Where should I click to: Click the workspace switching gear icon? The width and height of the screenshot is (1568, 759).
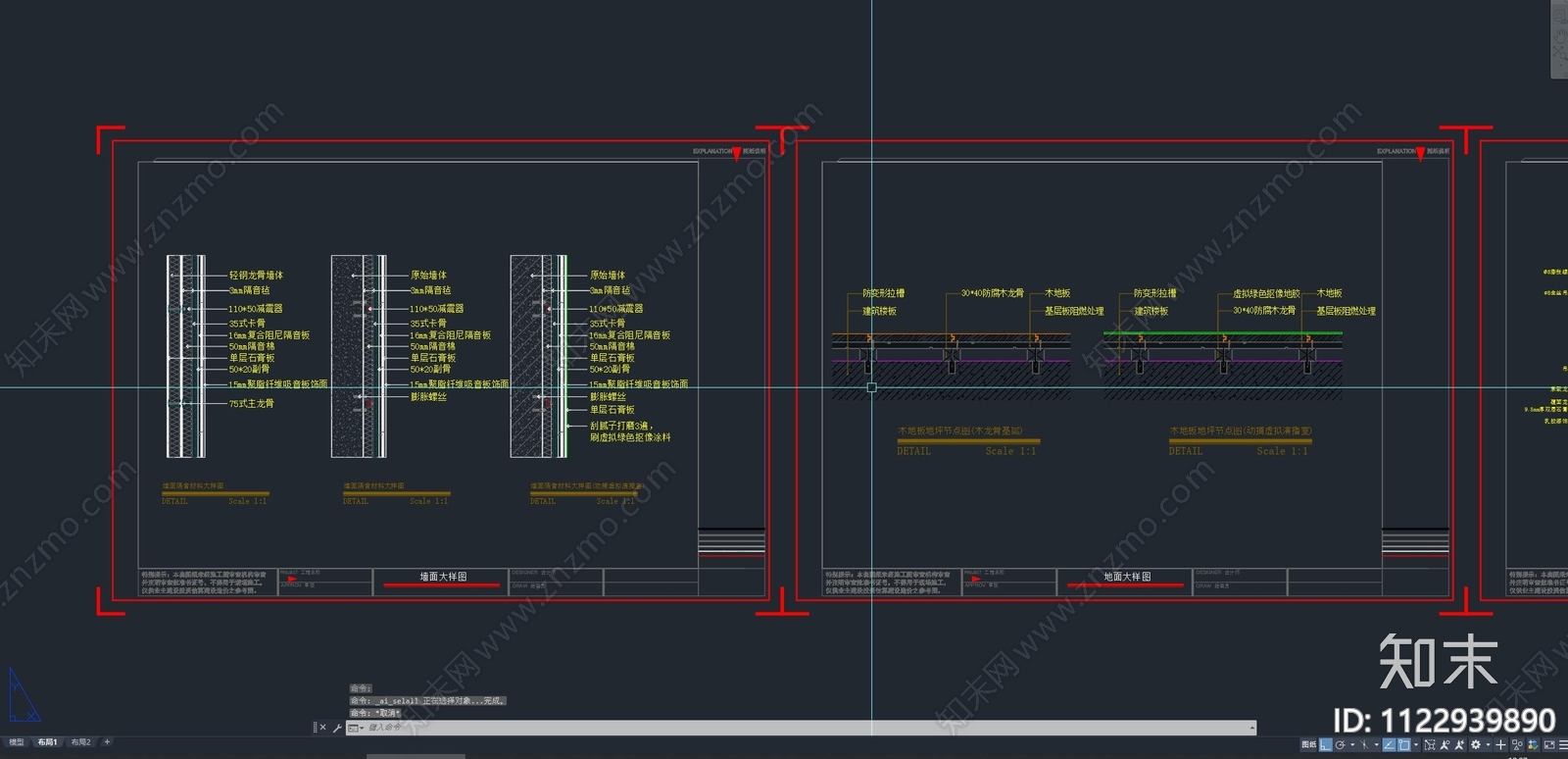[x=1476, y=744]
